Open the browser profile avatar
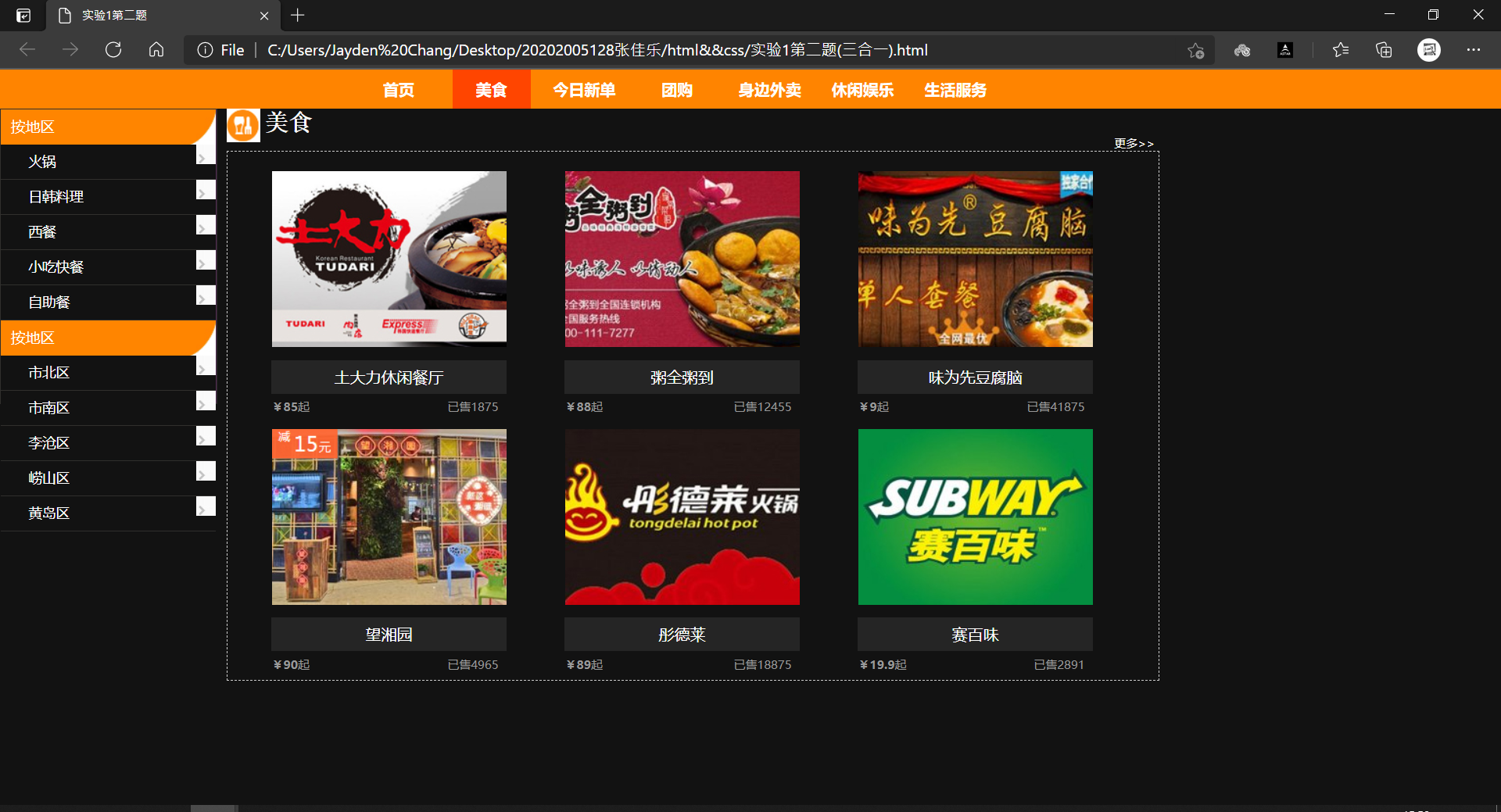The width and height of the screenshot is (1501, 812). coord(1429,50)
